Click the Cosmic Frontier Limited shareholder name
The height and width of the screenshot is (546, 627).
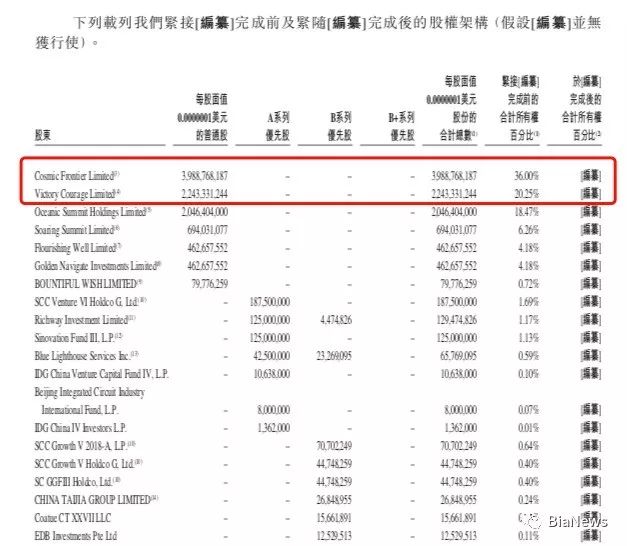tap(76, 176)
